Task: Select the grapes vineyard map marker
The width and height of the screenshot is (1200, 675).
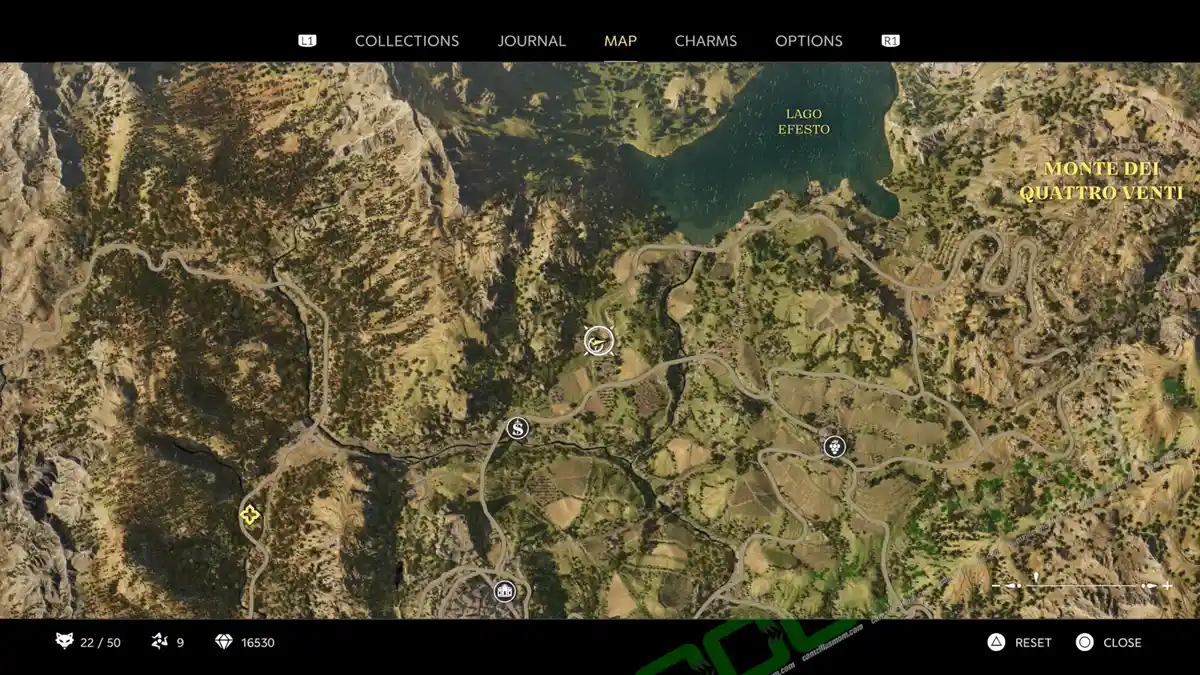Action: pos(834,446)
